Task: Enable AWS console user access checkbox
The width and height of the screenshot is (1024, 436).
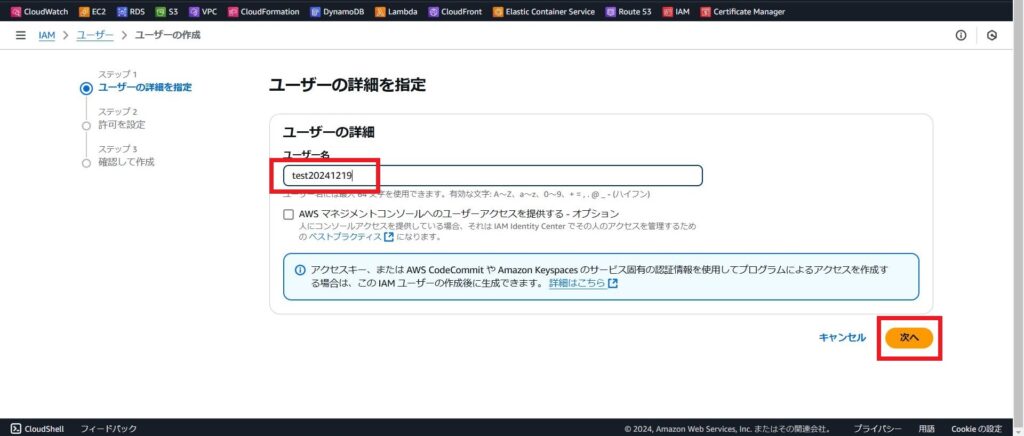Action: 288,214
